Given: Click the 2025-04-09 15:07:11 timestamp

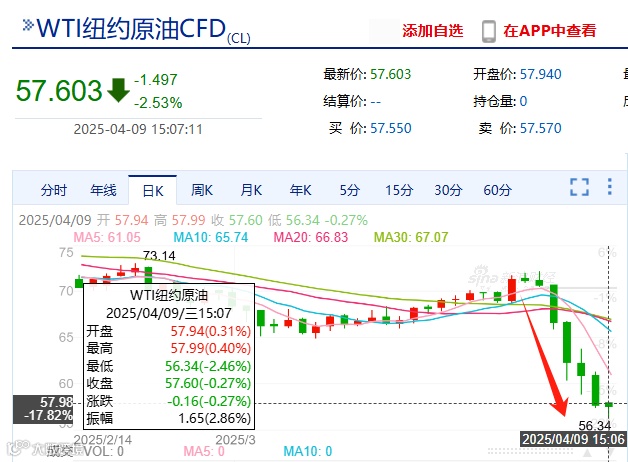Looking at the screenshot, I should (x=138, y=129).
